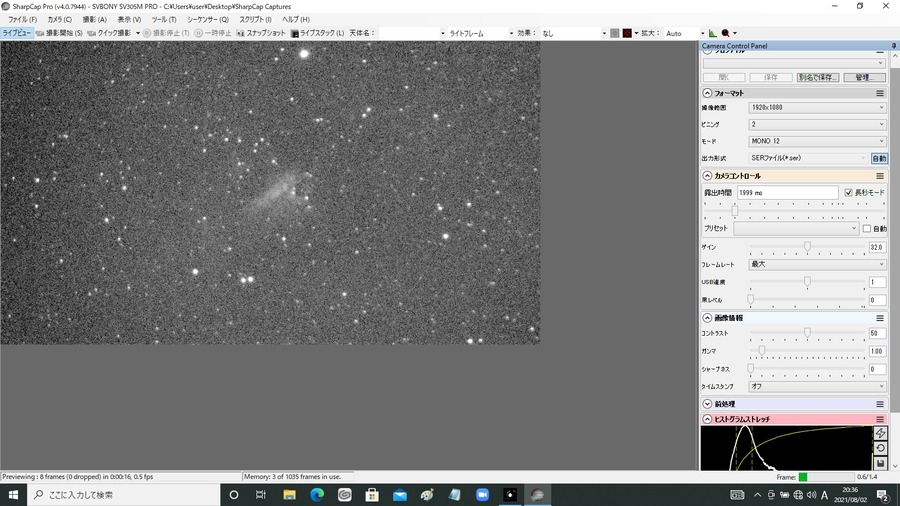This screenshot has height=506, width=900.
Task: Open スクリプト (I) menu
Action: click(x=255, y=20)
